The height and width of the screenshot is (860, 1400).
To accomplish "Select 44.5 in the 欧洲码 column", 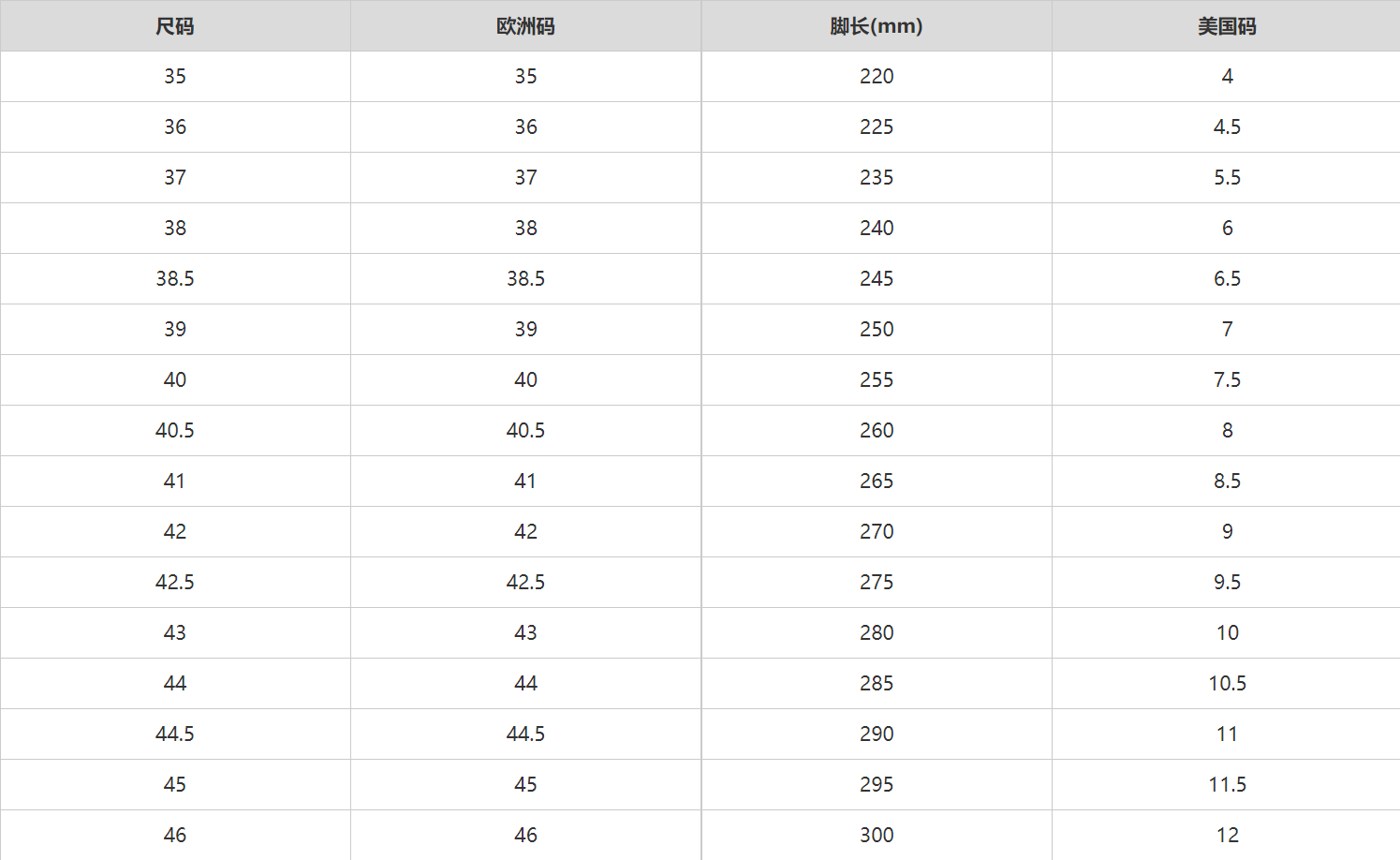I will (525, 734).
